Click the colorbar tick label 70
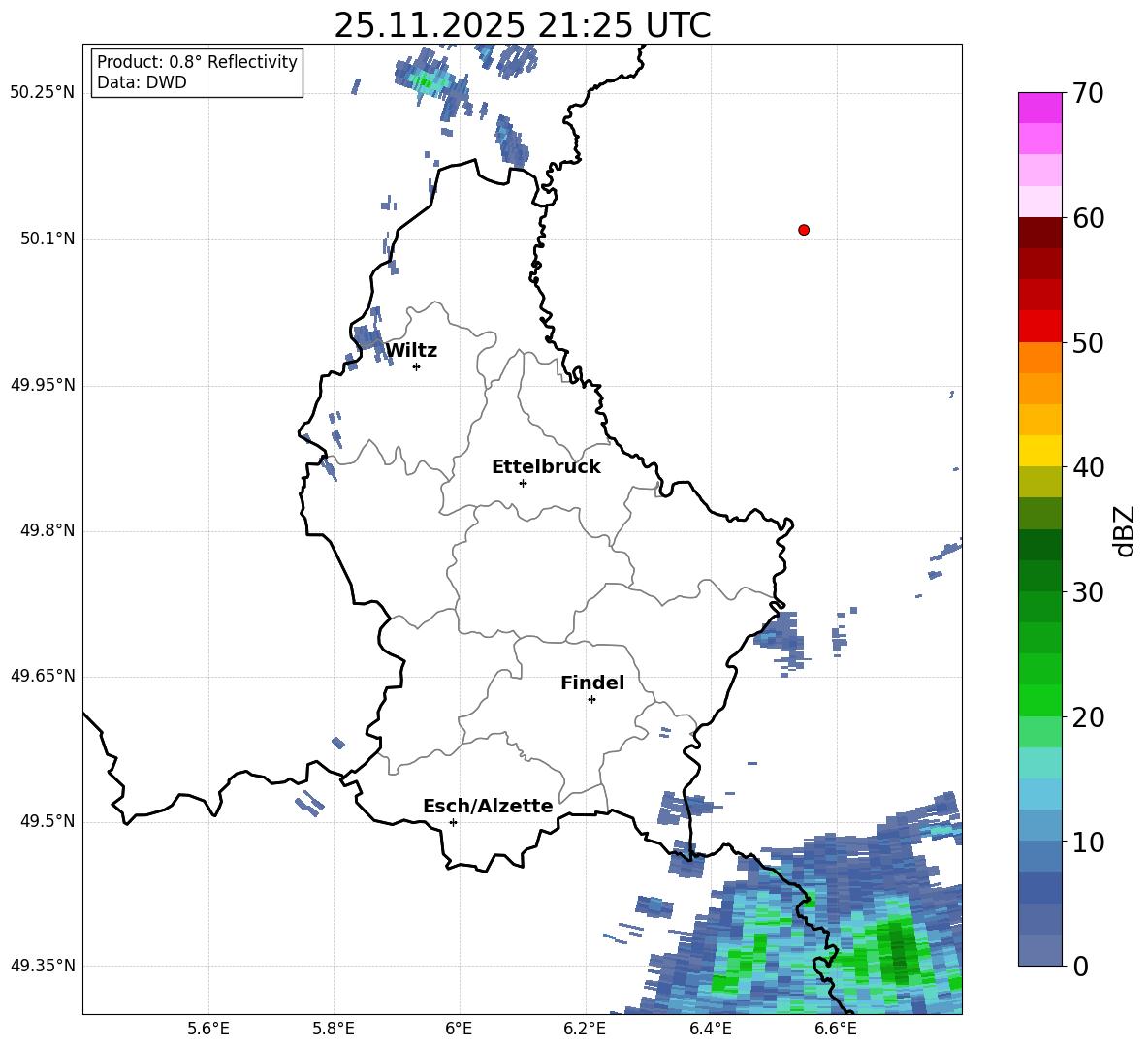Image resolution: width=1148 pixels, height=1048 pixels. click(x=1088, y=94)
